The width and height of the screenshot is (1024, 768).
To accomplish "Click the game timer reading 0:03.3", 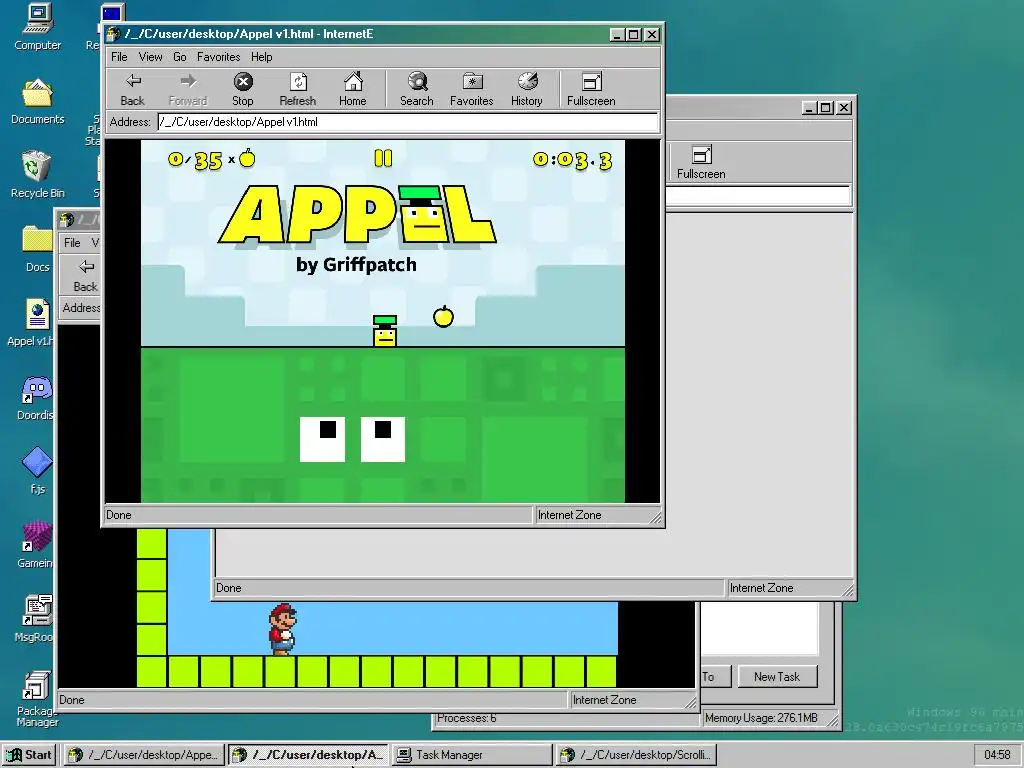I will pyautogui.click(x=573, y=160).
